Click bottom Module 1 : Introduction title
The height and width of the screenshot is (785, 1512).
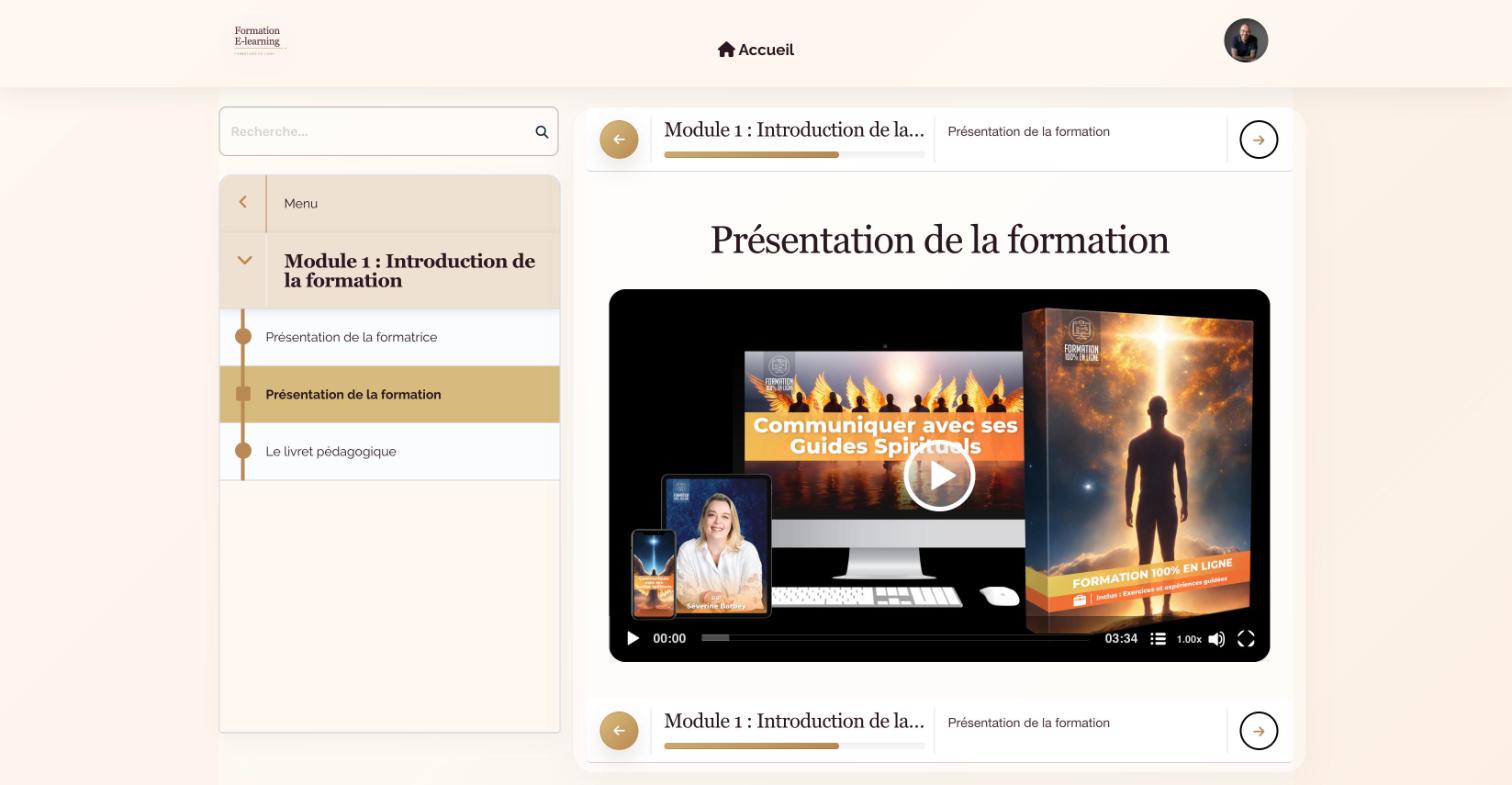794,721
